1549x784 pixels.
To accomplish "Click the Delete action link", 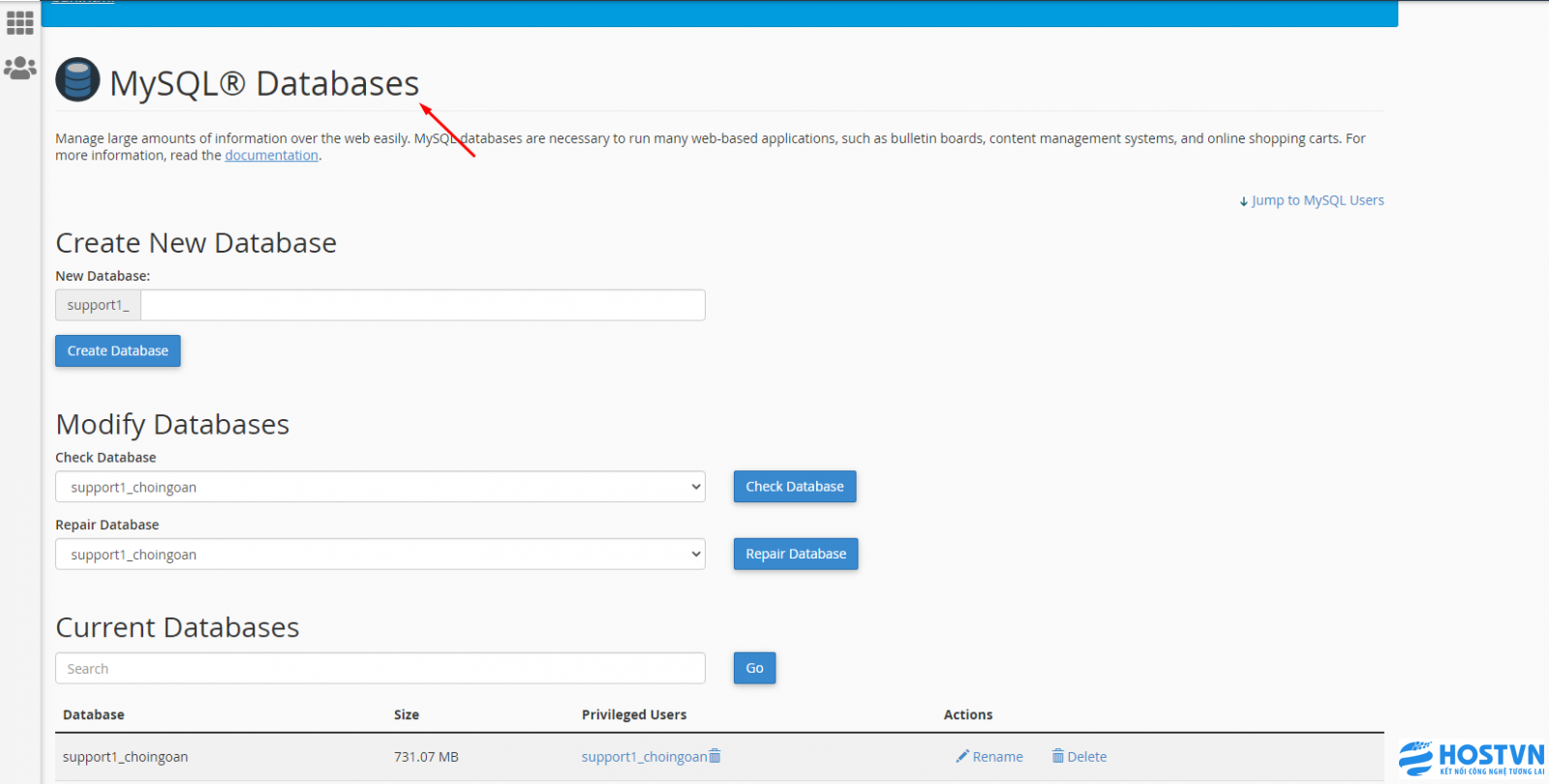I will pos(1087,757).
